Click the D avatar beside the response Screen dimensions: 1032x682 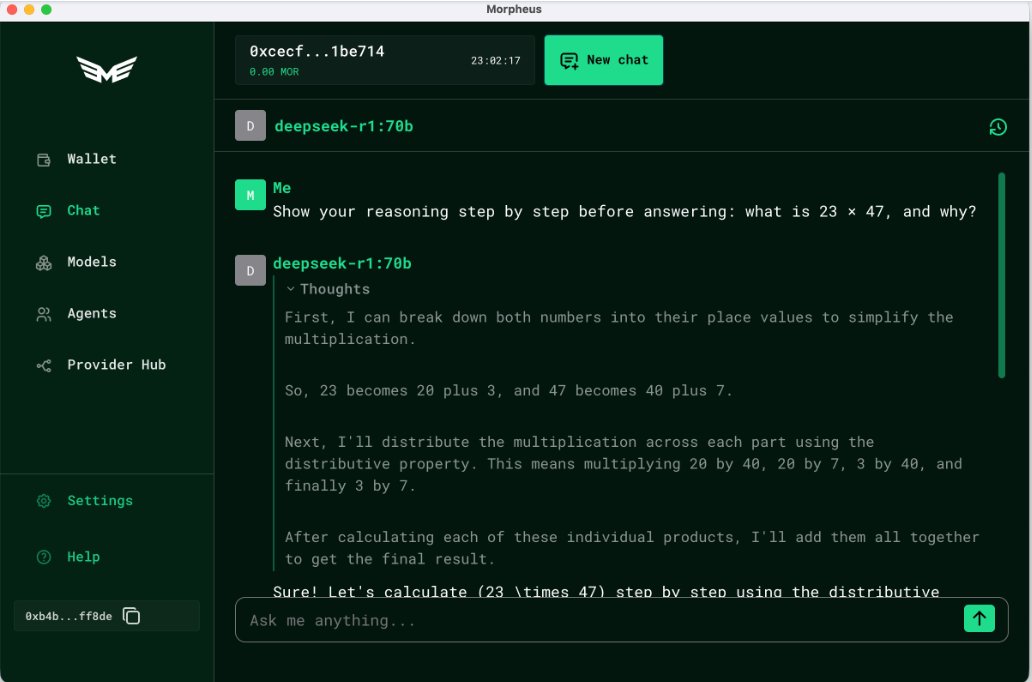(x=250, y=270)
